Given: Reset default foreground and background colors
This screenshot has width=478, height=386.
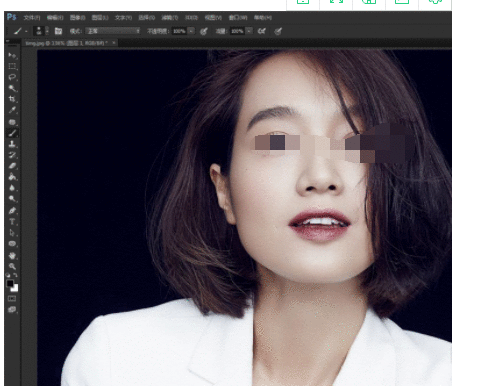Looking at the screenshot, I should point(8,275).
